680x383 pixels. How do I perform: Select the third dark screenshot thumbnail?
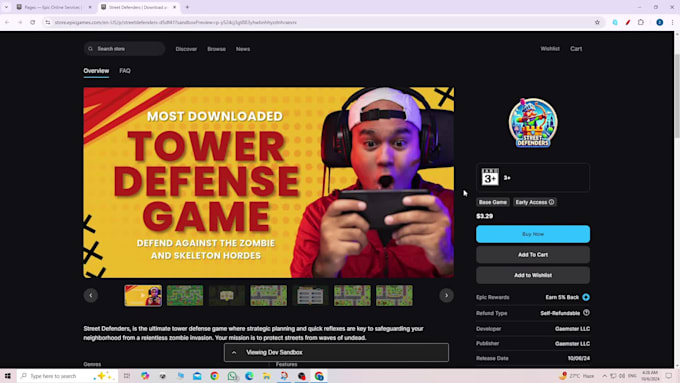point(227,295)
